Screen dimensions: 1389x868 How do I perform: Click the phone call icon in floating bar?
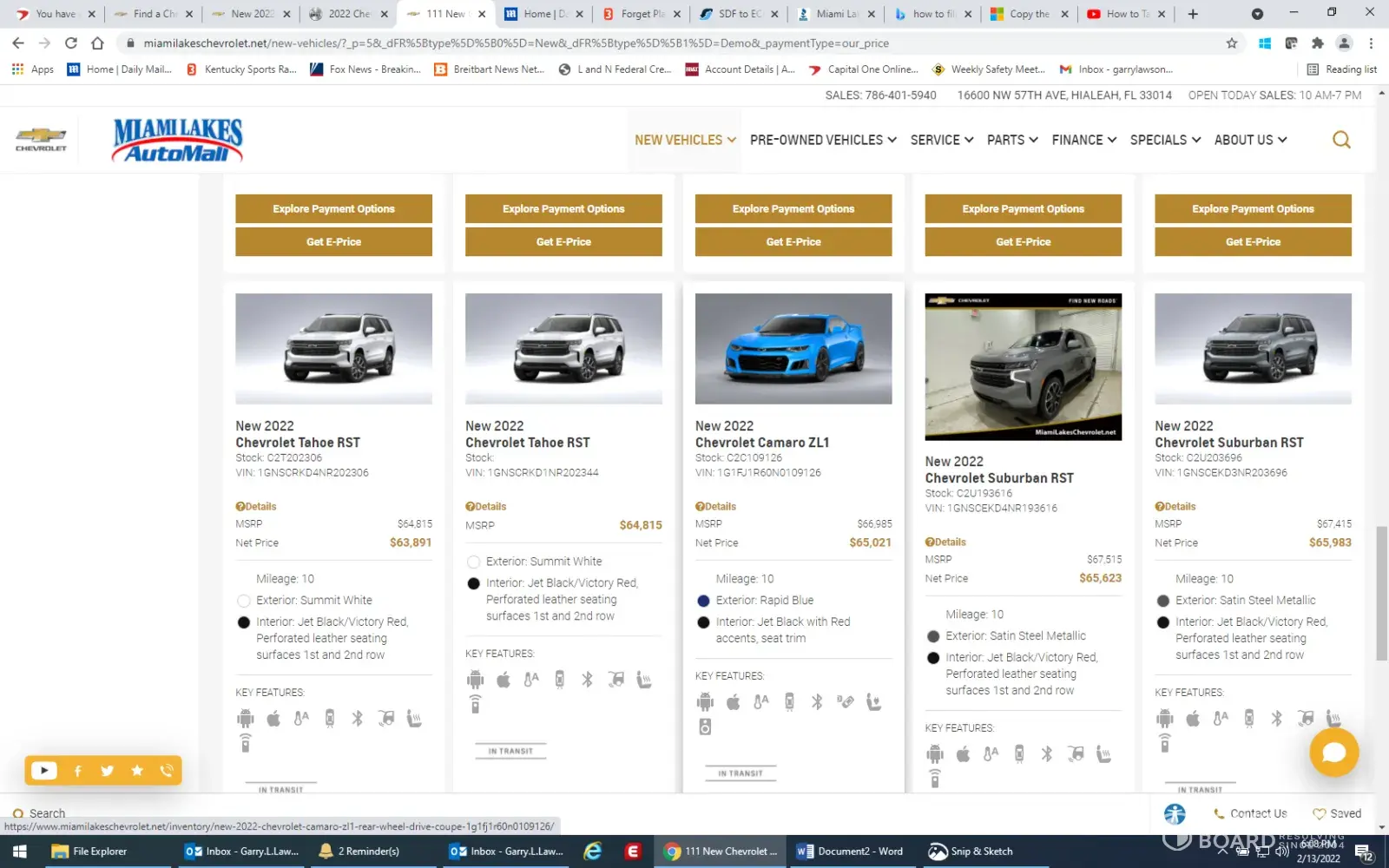167,771
